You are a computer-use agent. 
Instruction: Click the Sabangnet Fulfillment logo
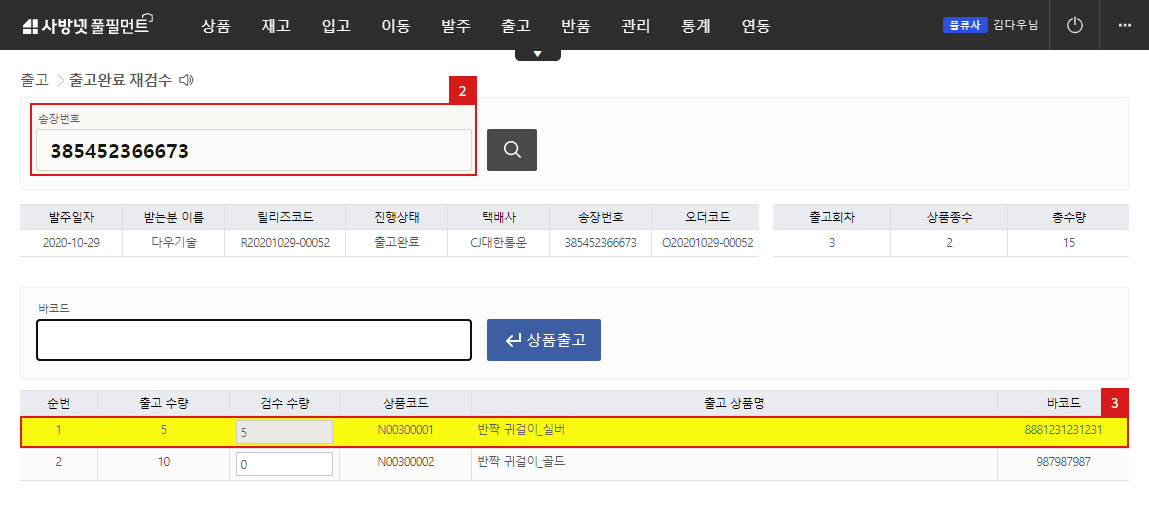[86, 26]
